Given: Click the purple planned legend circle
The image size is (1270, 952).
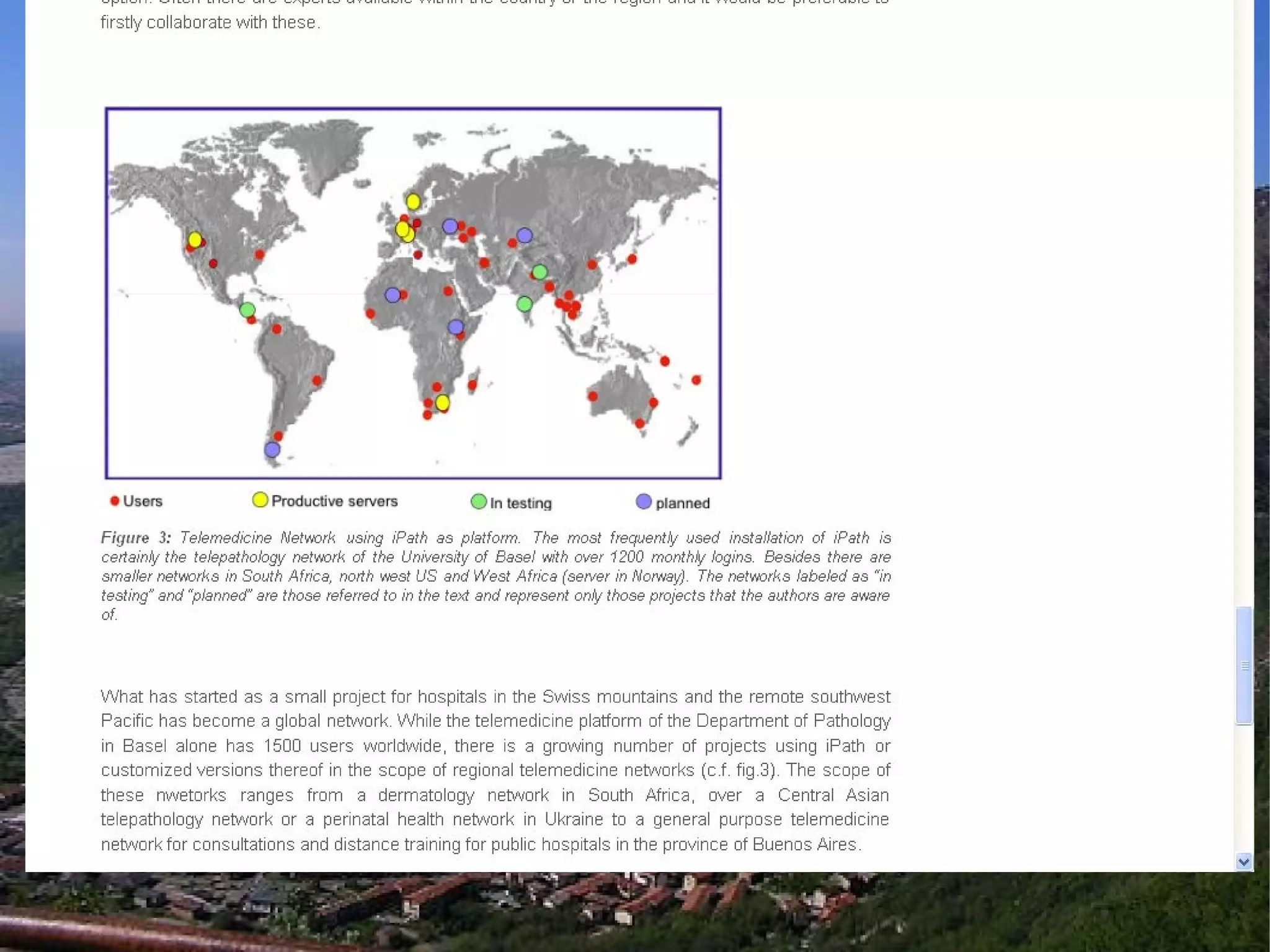Looking at the screenshot, I should pos(644,502).
